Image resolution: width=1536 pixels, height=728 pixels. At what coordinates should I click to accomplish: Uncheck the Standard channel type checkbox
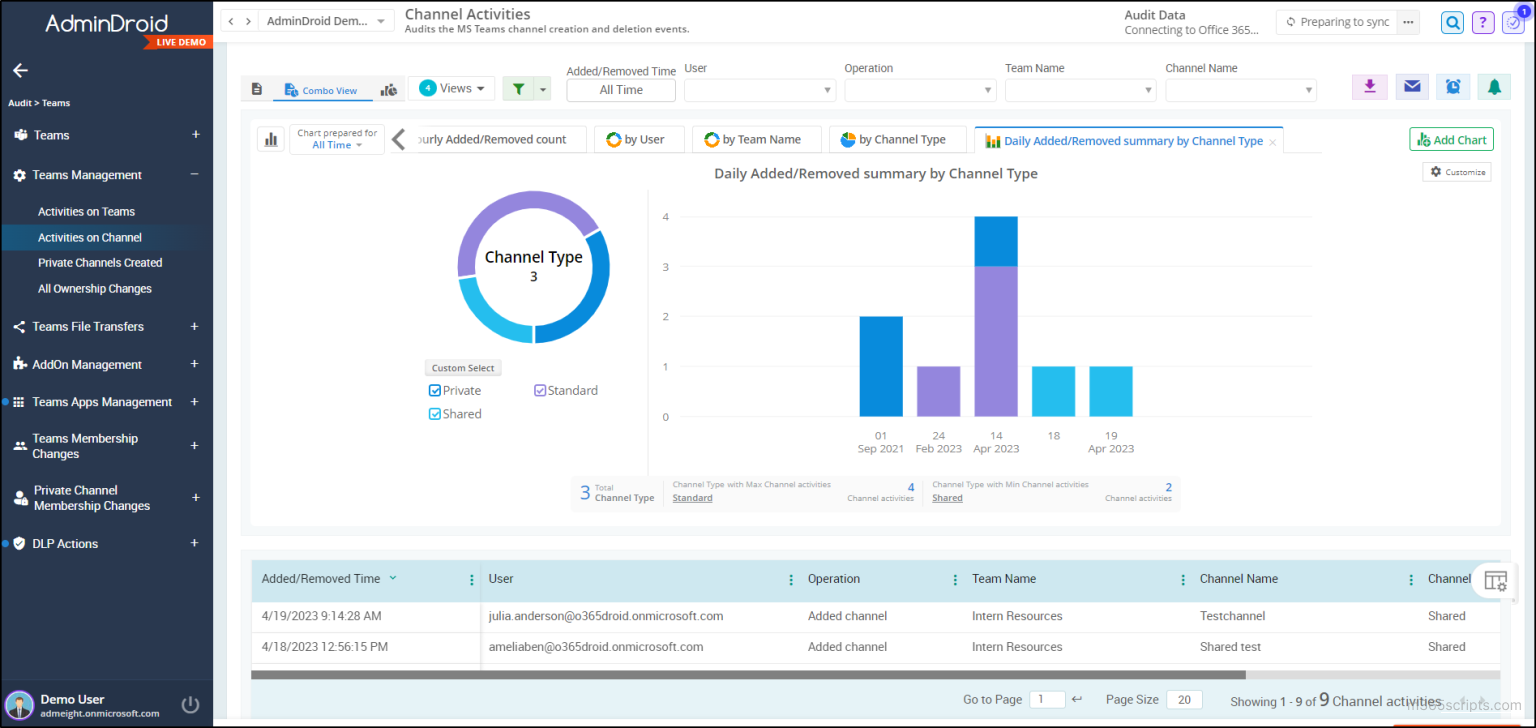pos(541,390)
